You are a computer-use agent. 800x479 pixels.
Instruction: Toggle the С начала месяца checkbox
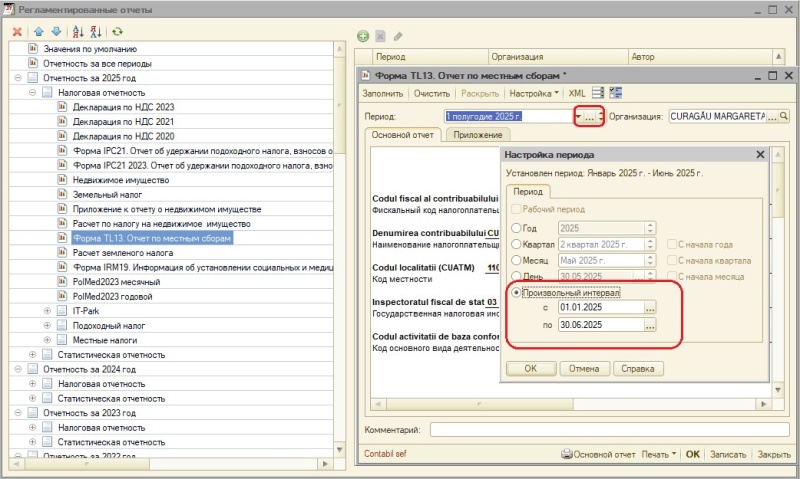click(672, 276)
